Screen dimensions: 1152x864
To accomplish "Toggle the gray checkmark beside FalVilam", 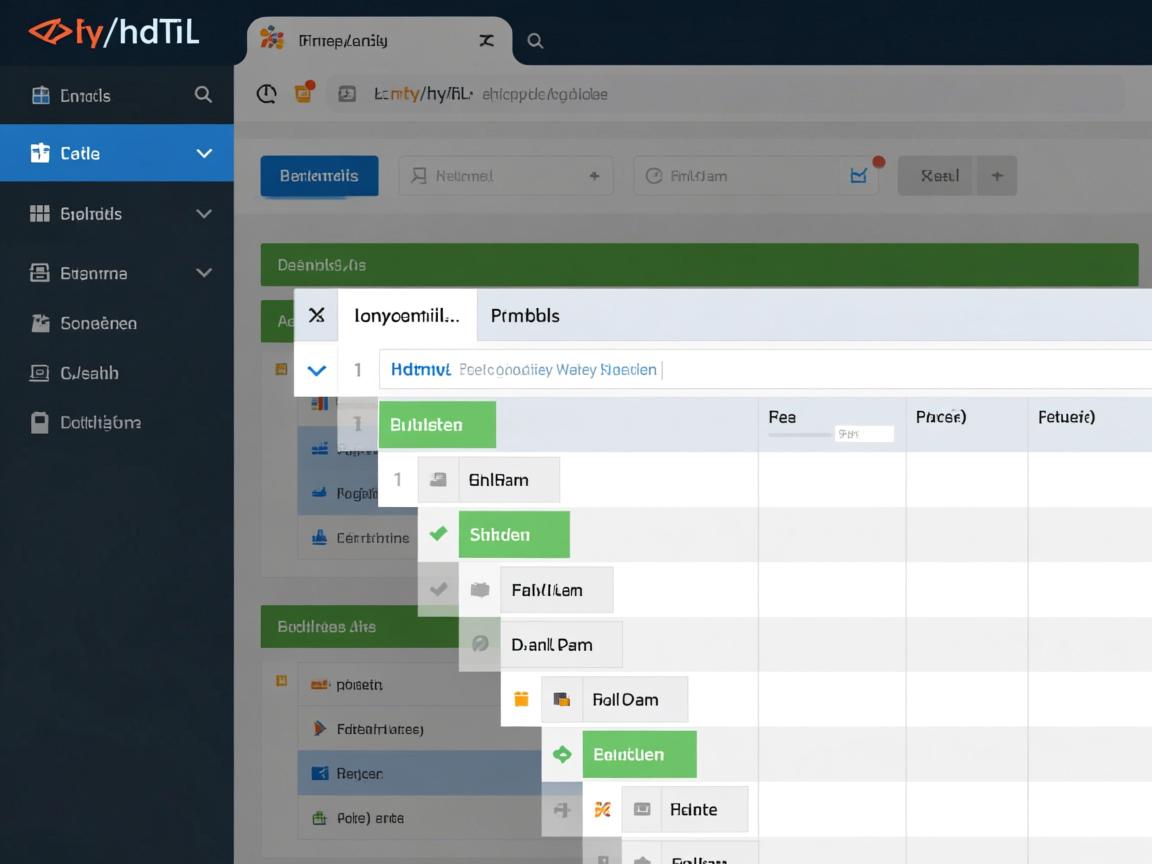I will coord(438,589).
